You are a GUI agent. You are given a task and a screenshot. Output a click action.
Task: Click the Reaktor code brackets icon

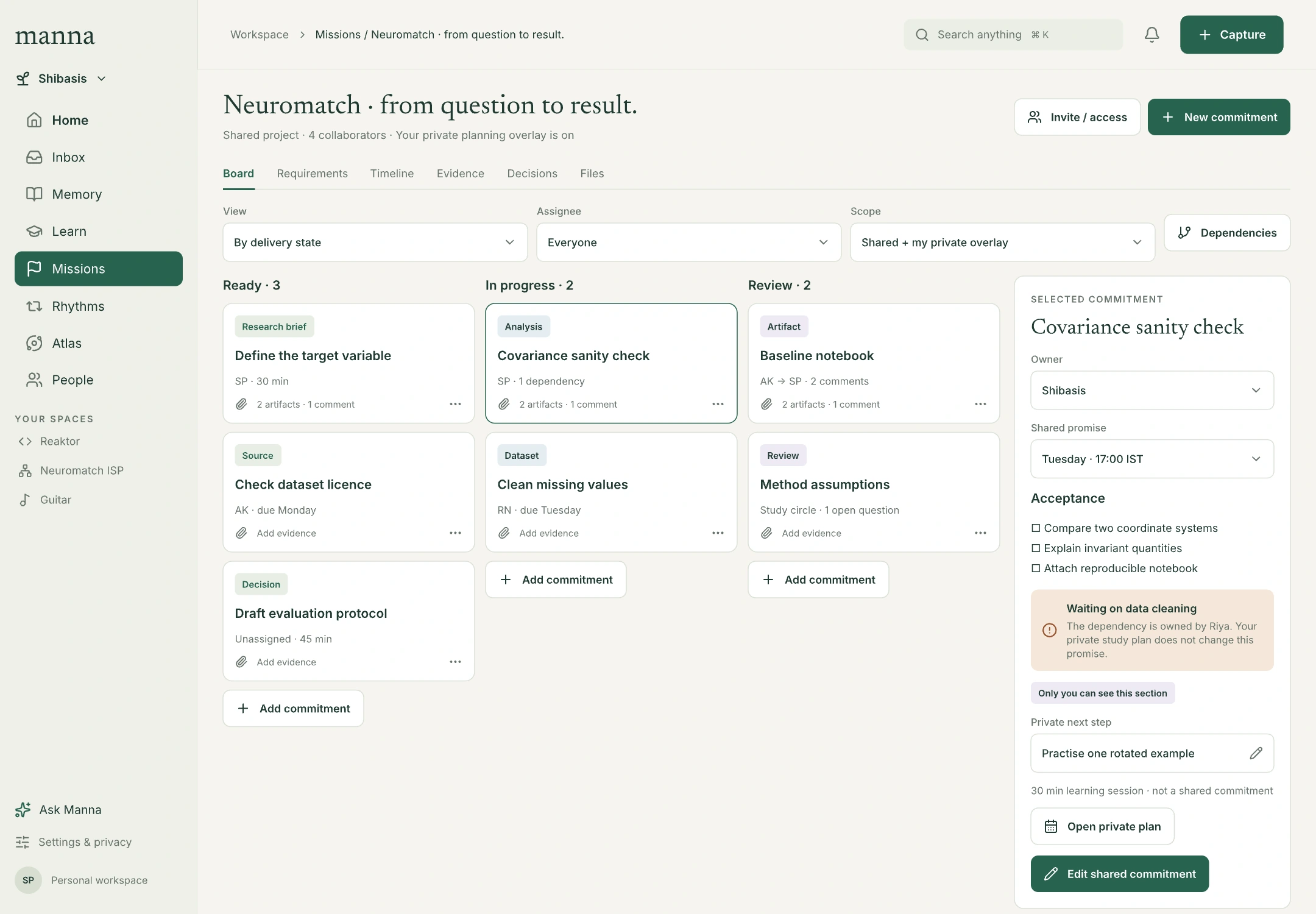point(25,441)
